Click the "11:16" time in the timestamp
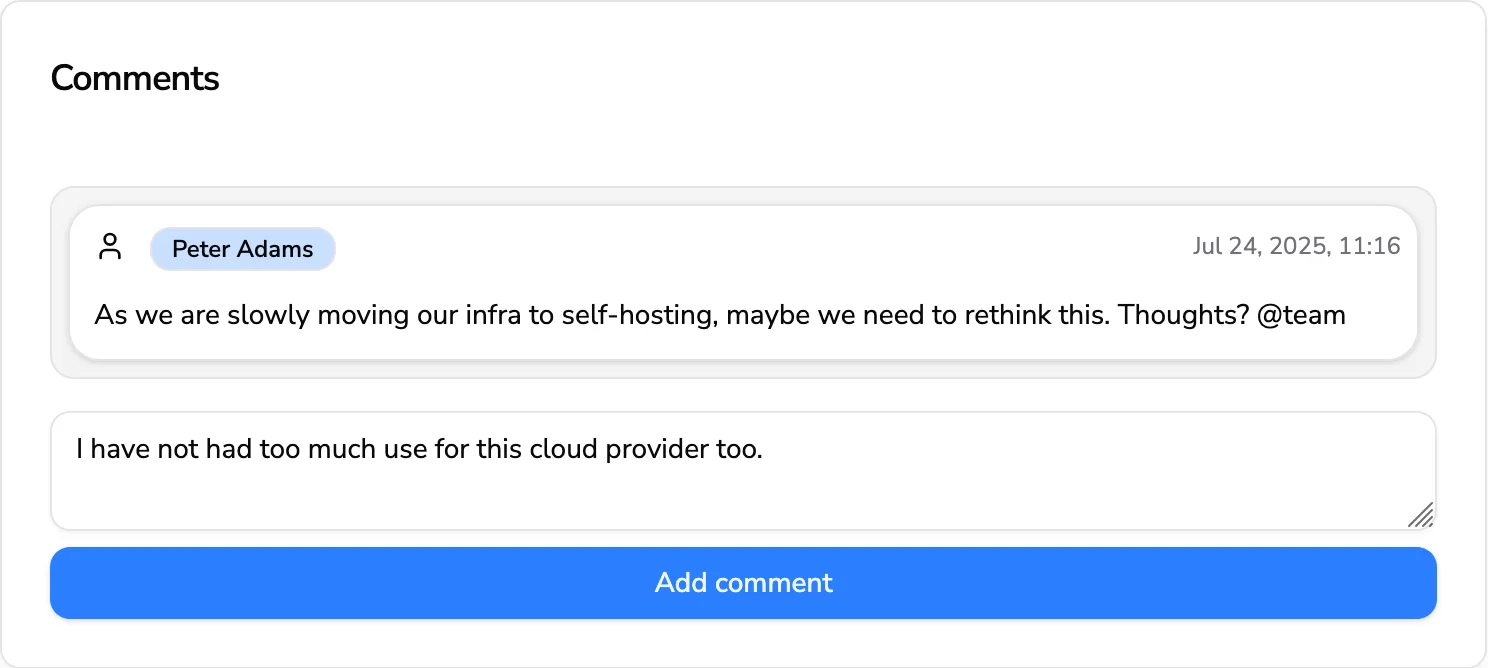1488x668 pixels. pyautogui.click(x=1369, y=246)
